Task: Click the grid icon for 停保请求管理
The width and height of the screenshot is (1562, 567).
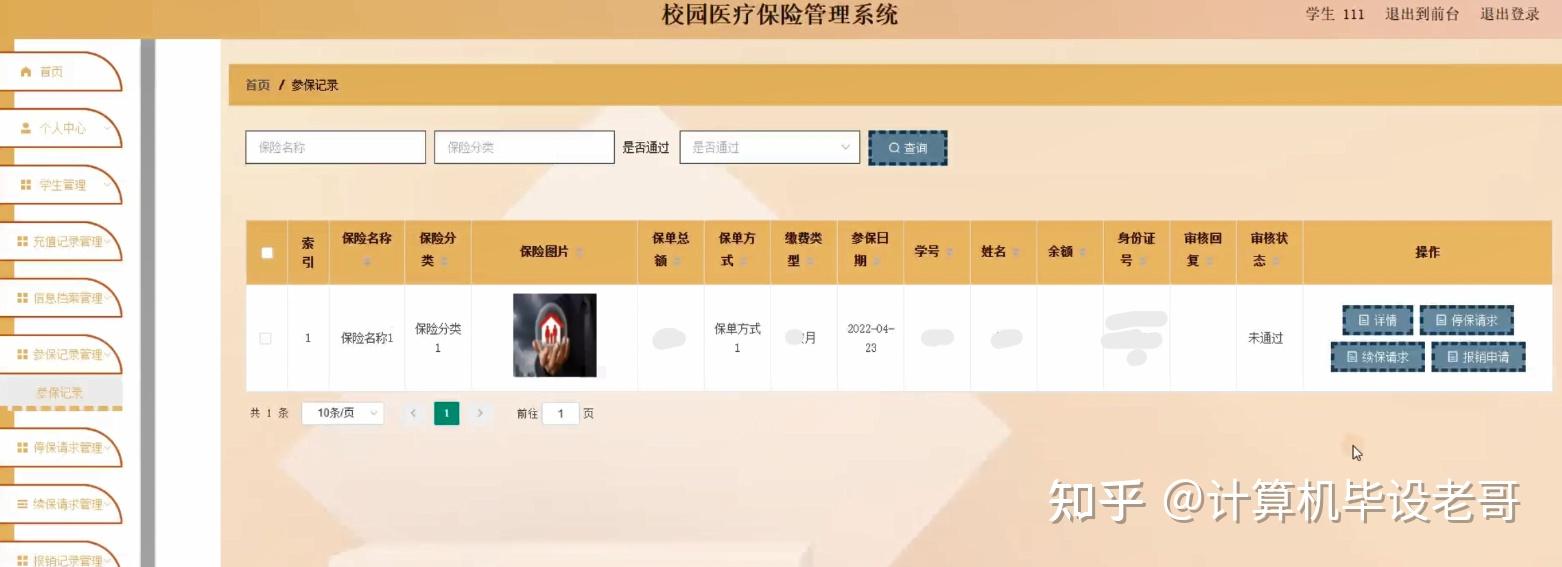Action: pyautogui.click(x=23, y=448)
